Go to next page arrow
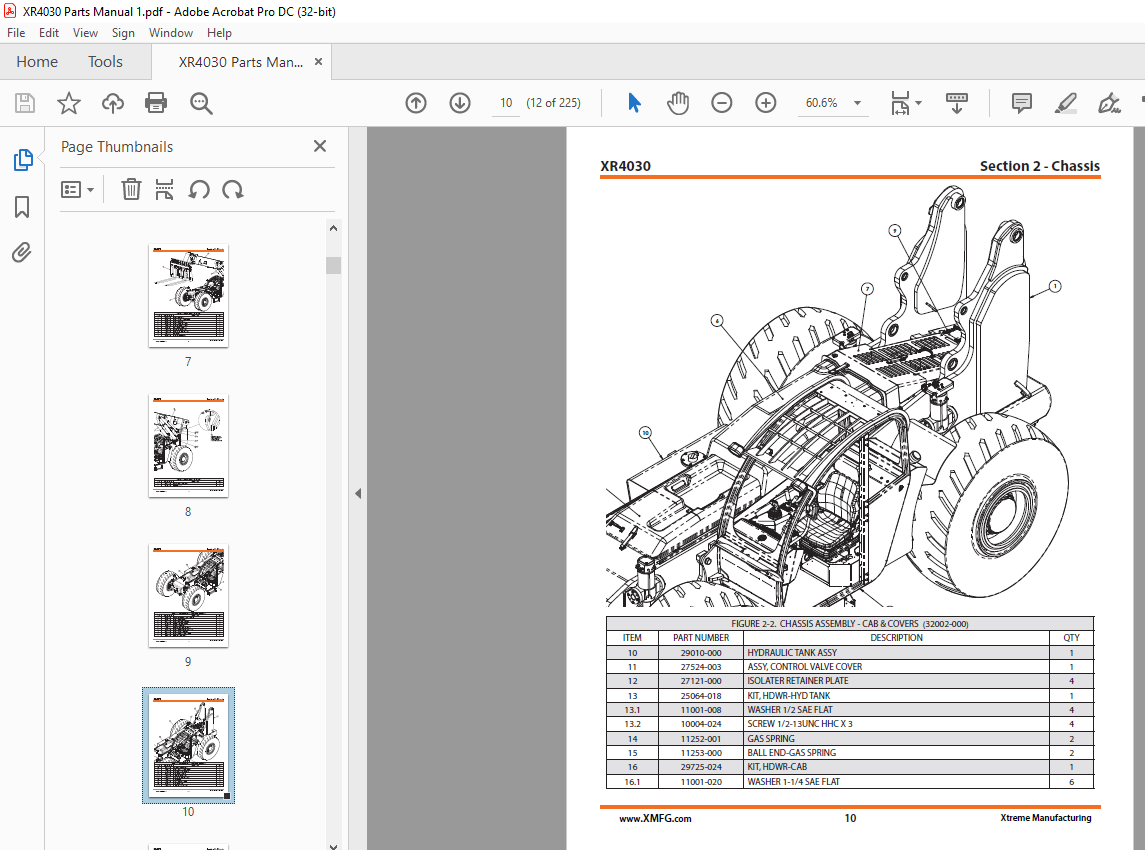The width and height of the screenshot is (1145, 850). [459, 103]
